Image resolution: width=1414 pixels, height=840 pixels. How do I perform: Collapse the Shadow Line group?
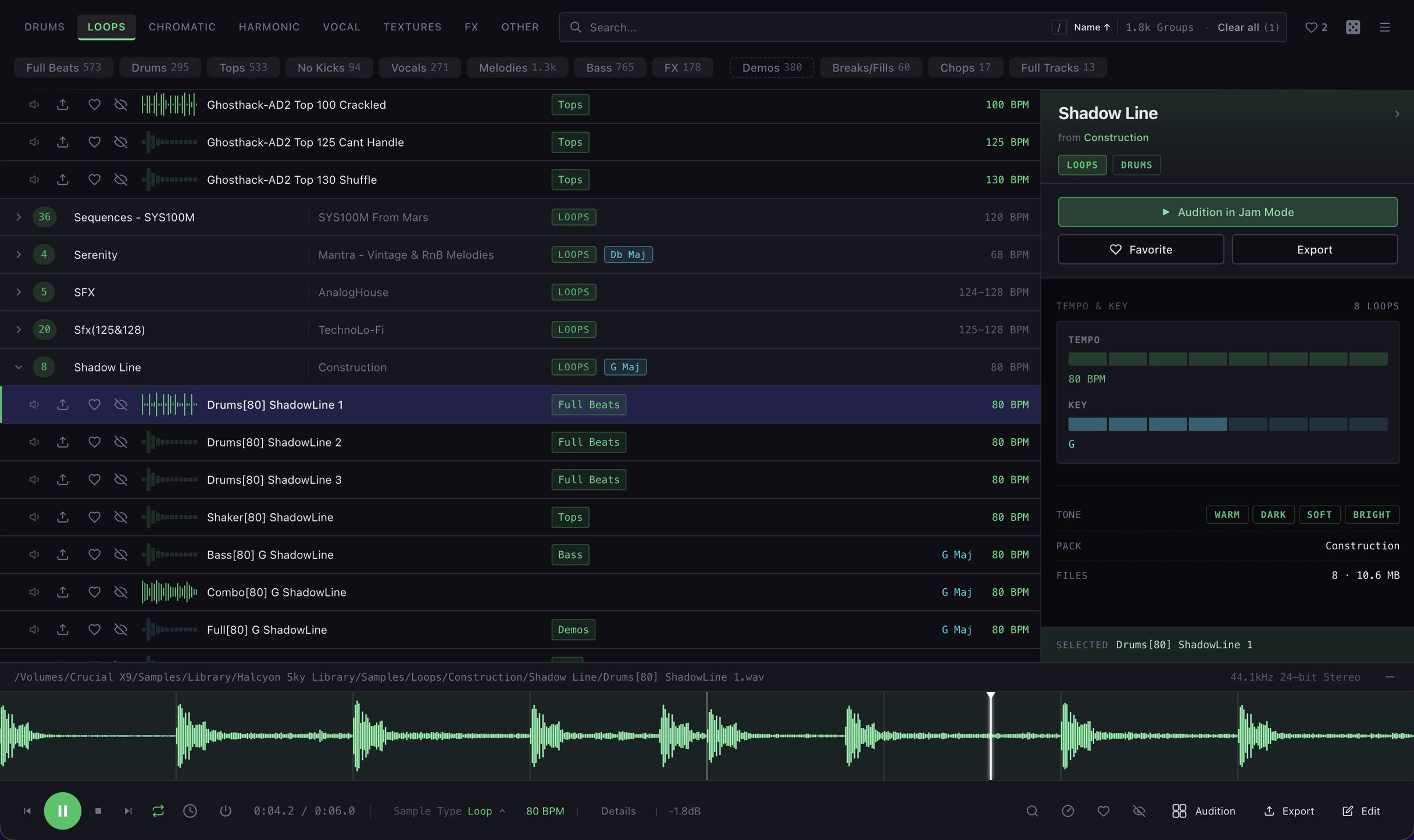(19, 367)
